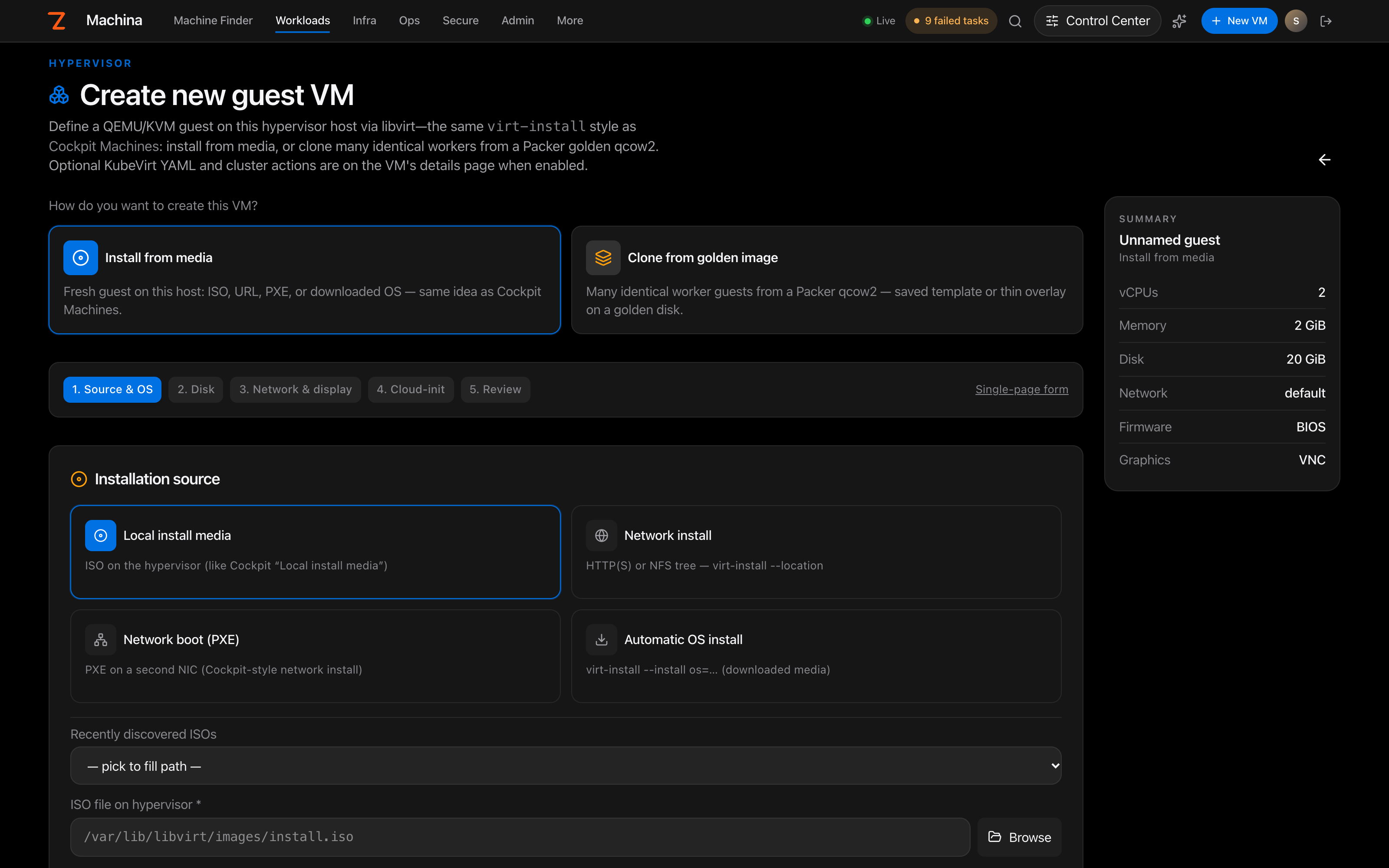Select Automatic OS install source option

click(816, 656)
